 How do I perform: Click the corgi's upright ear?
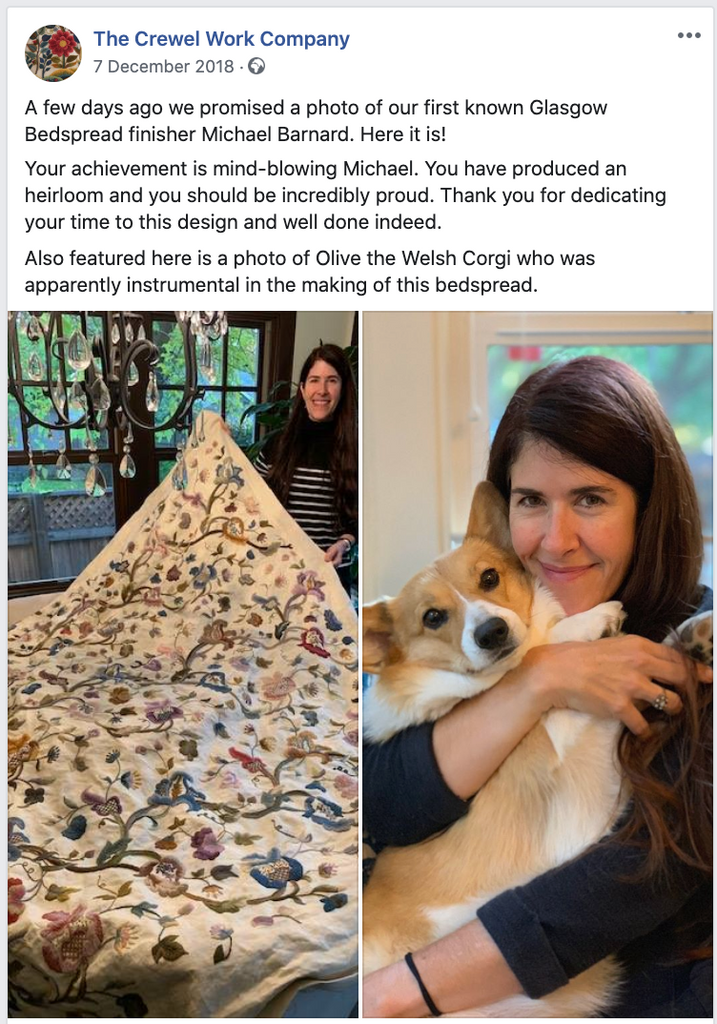488,517
